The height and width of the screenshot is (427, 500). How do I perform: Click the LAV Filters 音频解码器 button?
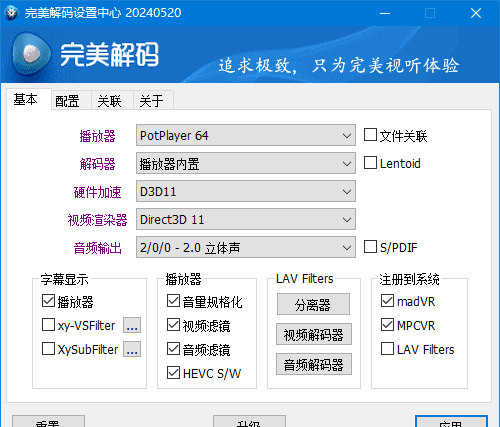[x=314, y=364]
